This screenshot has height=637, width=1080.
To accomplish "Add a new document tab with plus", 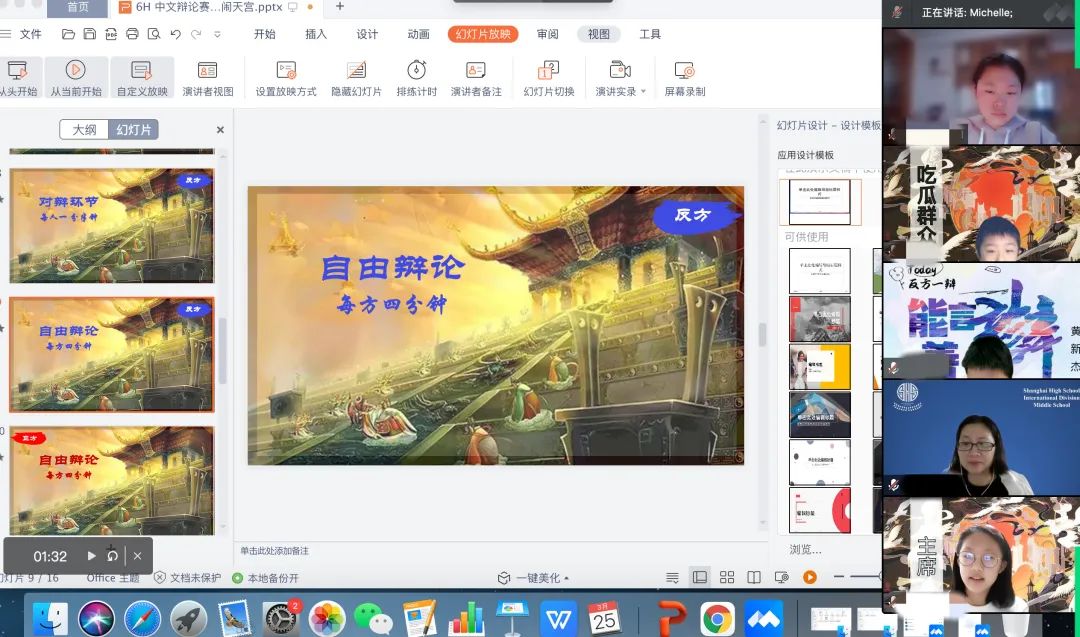I will point(340,7).
